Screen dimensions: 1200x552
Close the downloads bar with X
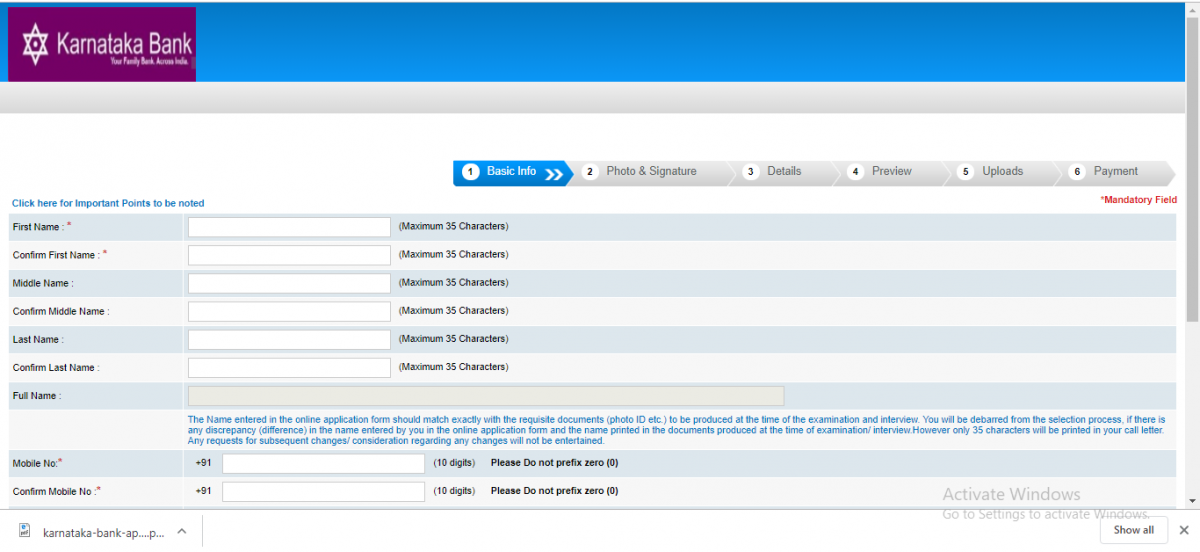tap(1184, 530)
